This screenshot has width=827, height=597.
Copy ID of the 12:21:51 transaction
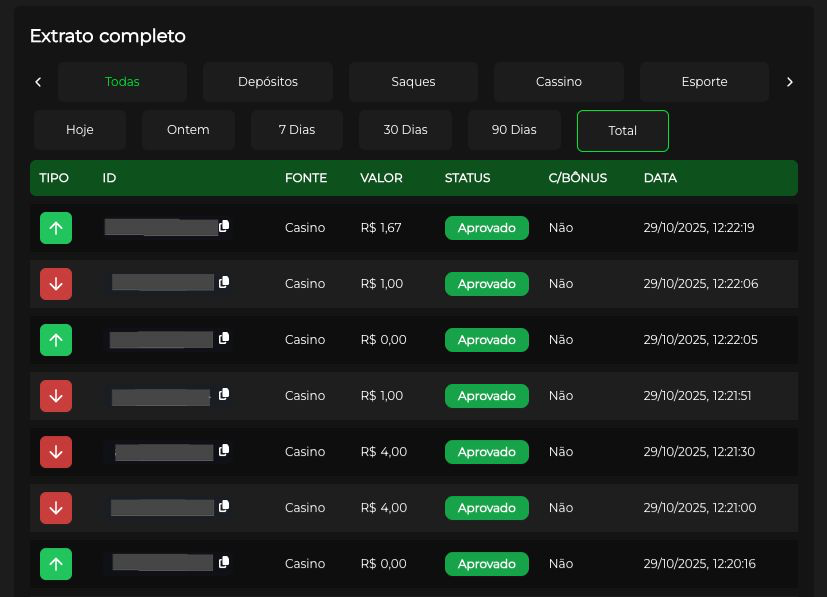224,395
